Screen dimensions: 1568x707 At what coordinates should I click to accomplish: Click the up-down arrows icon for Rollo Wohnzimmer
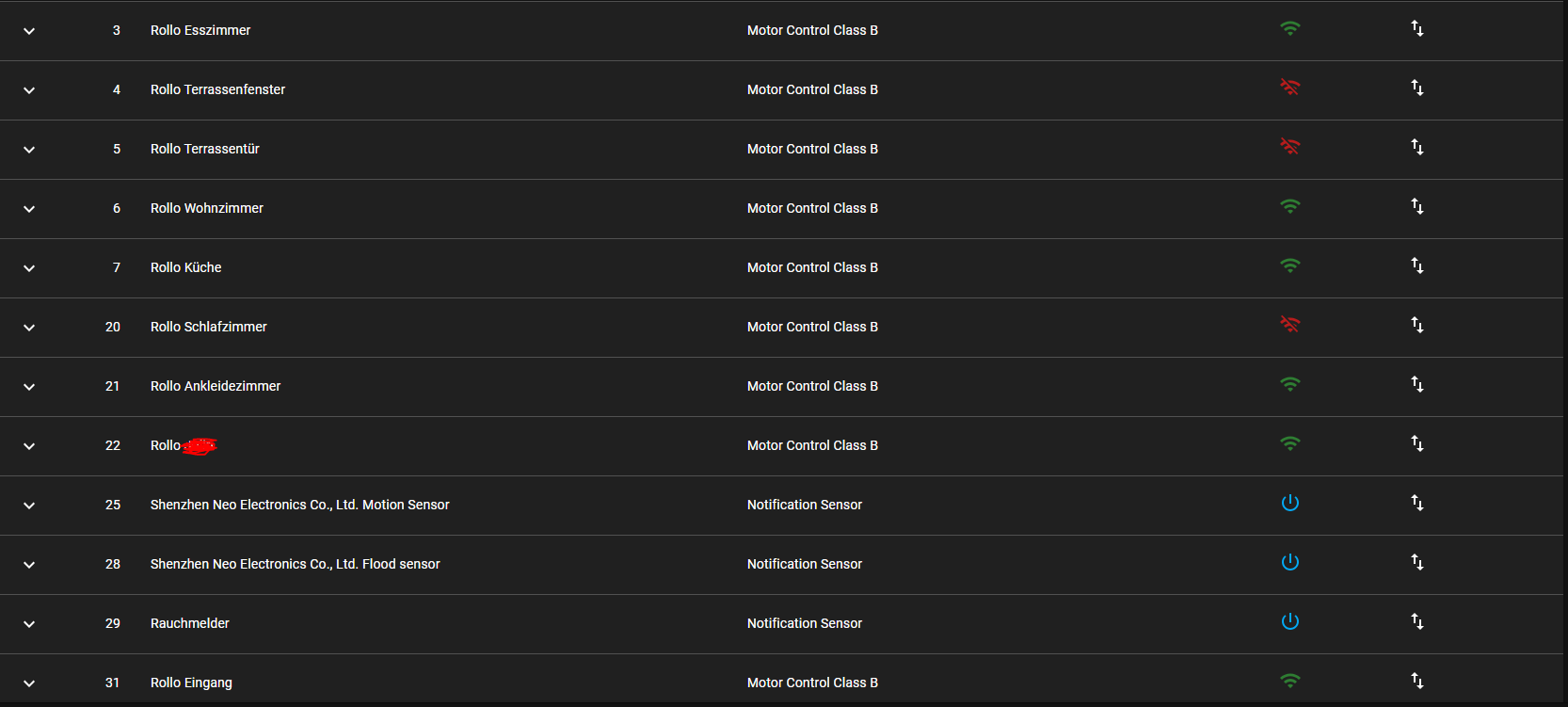1416,206
